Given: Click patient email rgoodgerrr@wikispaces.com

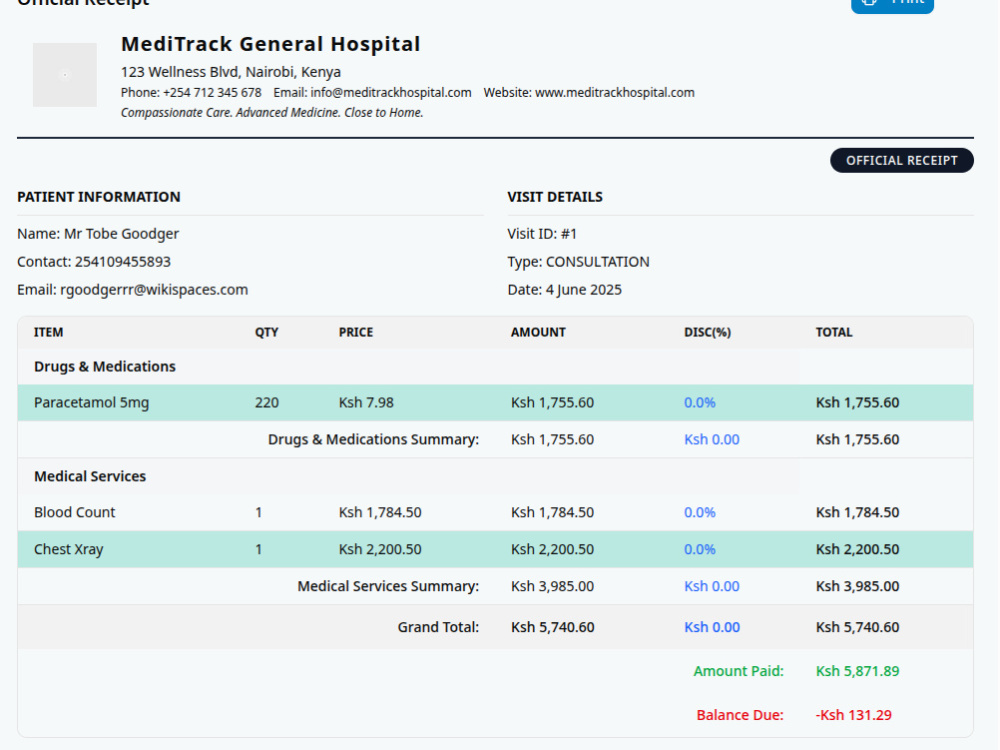Looking at the screenshot, I should [x=154, y=290].
